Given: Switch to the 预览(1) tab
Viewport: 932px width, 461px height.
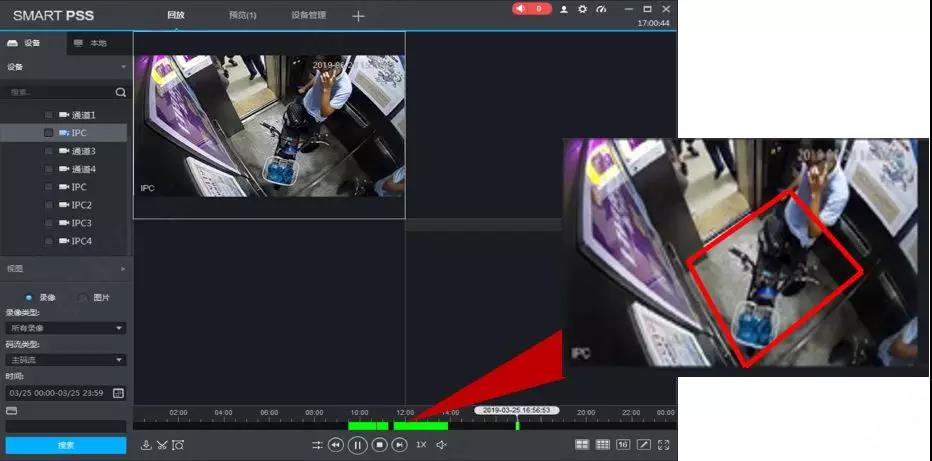Looking at the screenshot, I should 242,16.
